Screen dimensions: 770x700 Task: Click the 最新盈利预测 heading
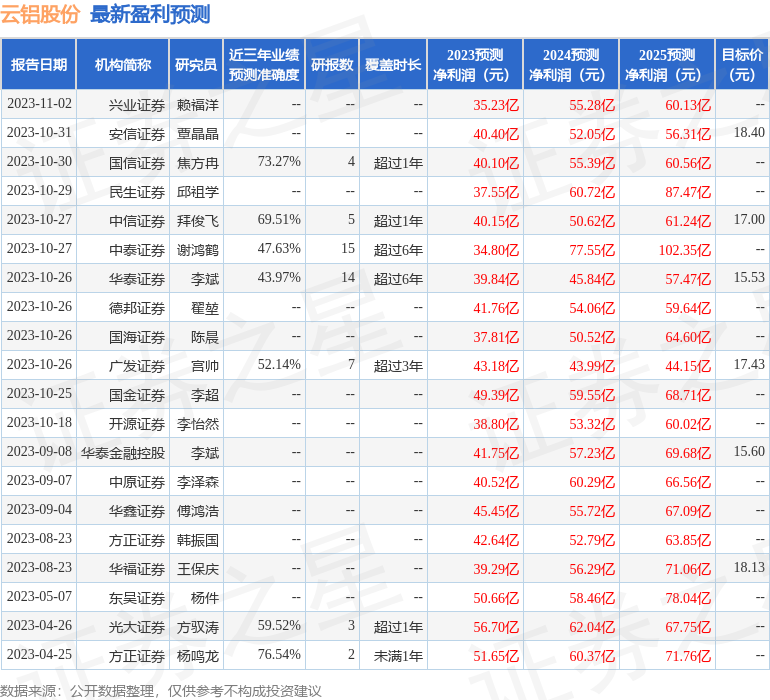(150, 14)
